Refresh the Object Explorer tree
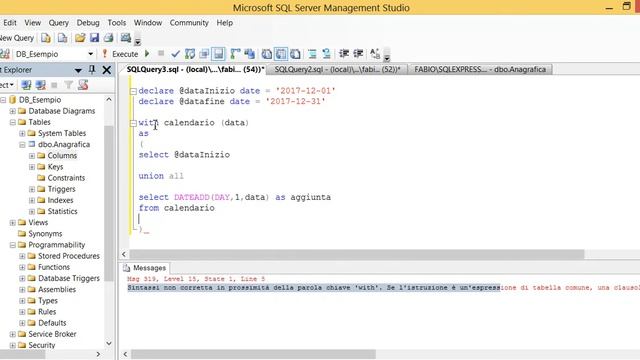The height and width of the screenshot is (360, 640). point(83,85)
